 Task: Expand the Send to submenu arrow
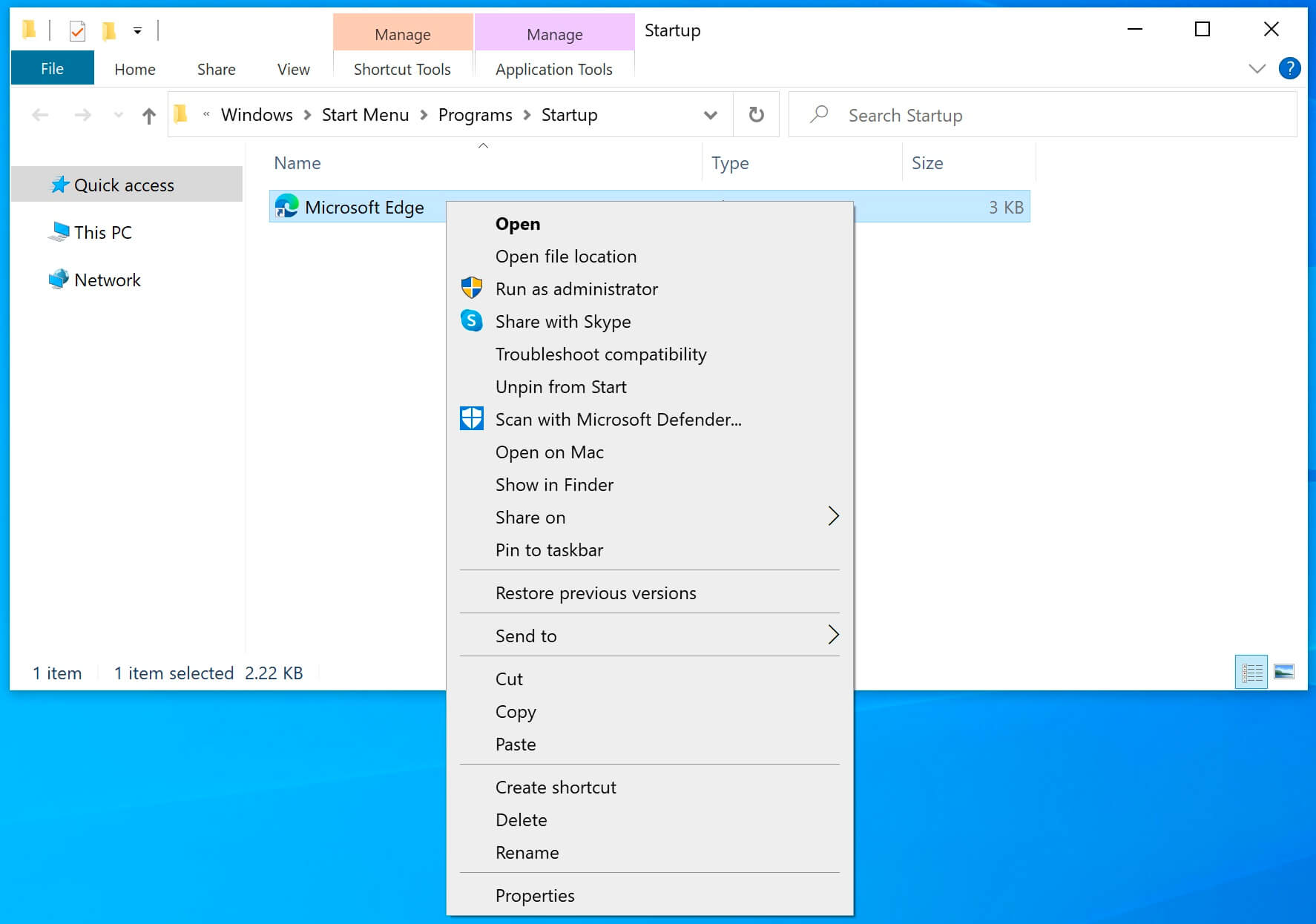833,635
